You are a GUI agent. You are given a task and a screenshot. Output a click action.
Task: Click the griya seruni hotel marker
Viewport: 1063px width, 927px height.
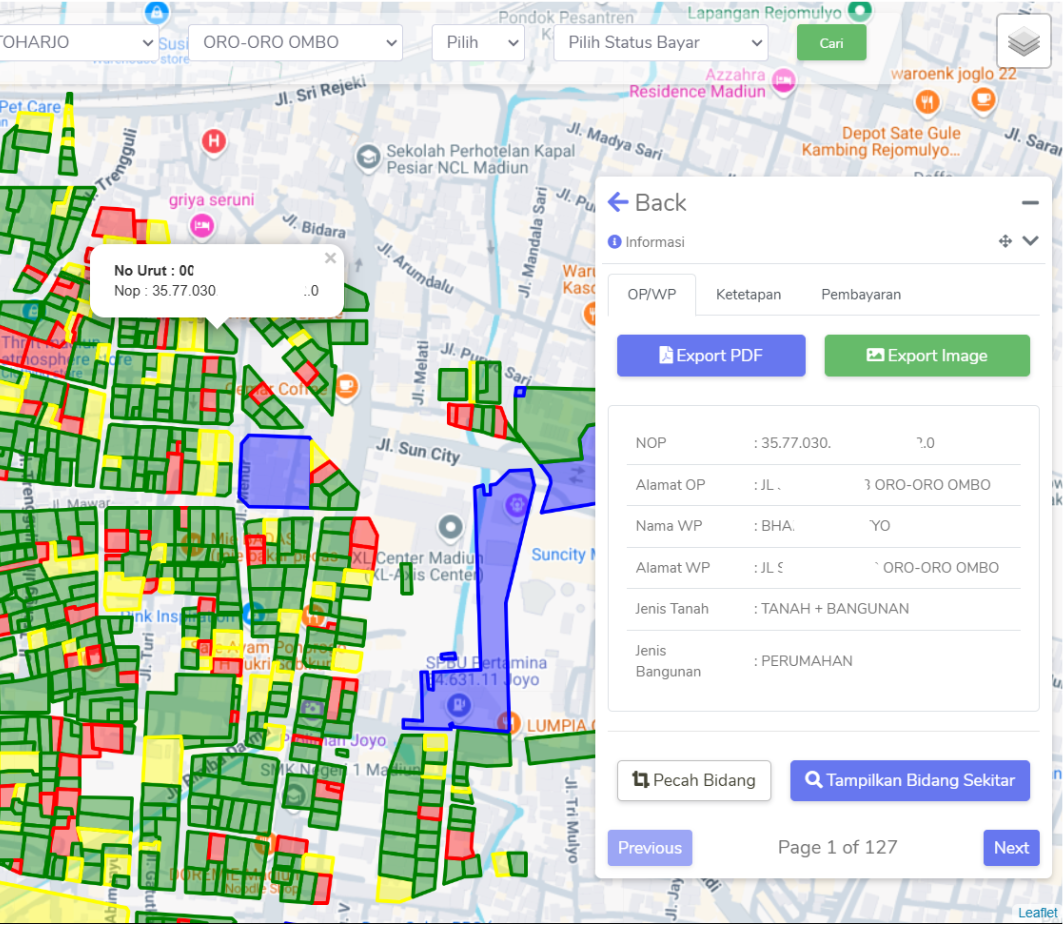click(201, 226)
